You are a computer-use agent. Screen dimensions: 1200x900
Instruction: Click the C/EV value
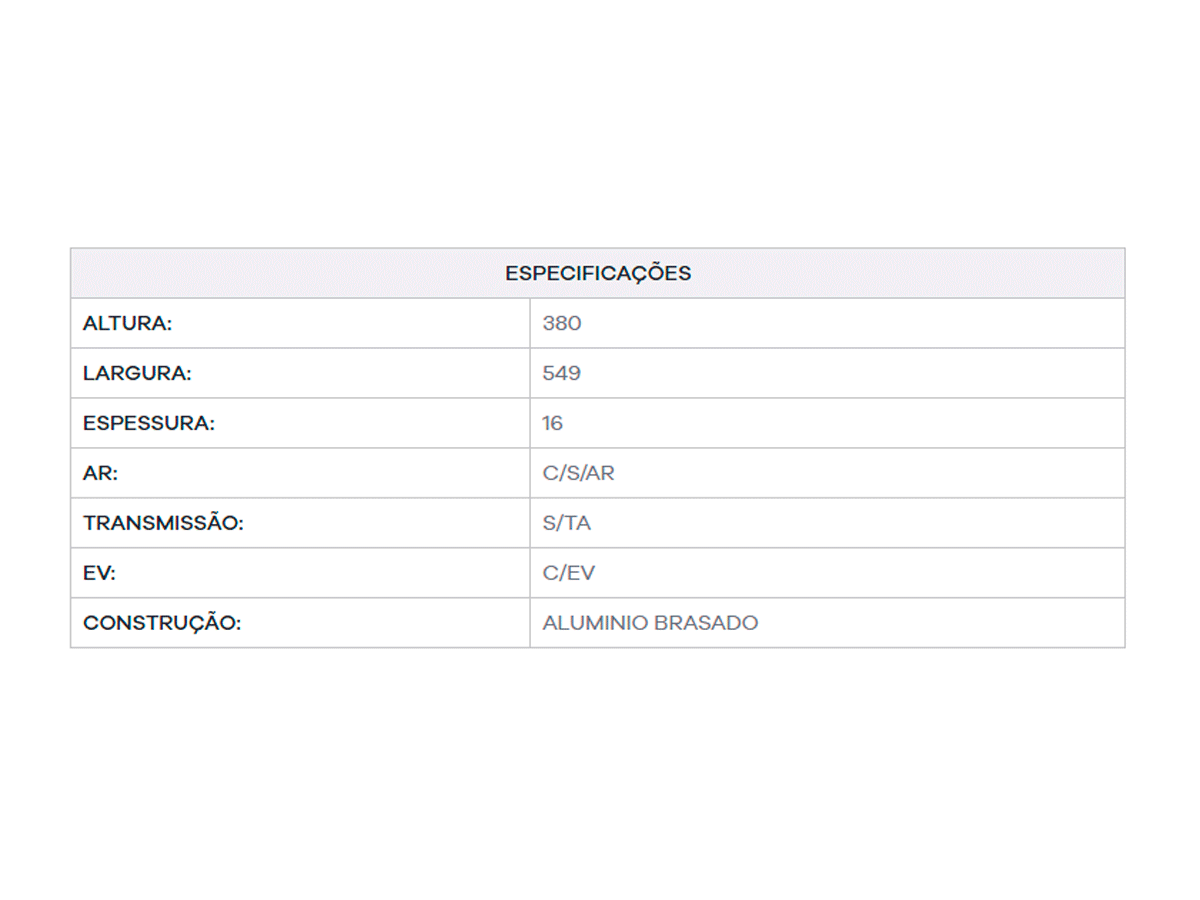(569, 573)
